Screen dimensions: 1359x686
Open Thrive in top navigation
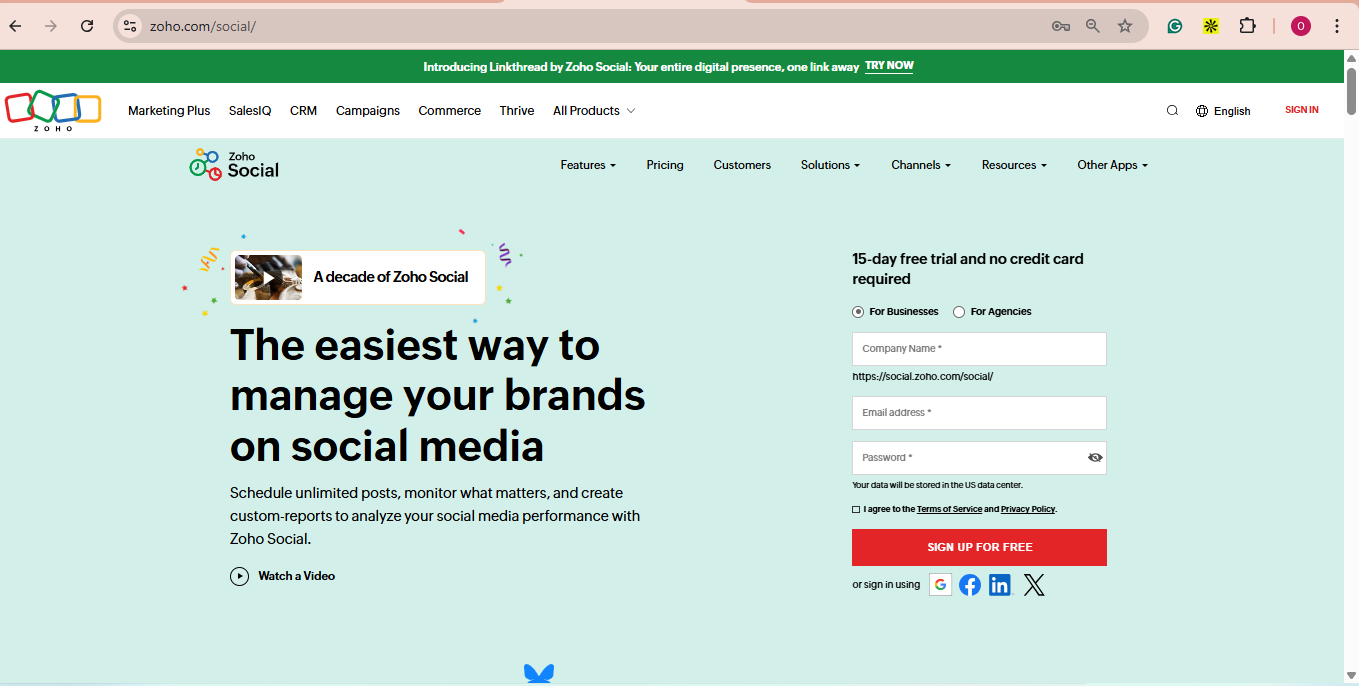tap(517, 111)
